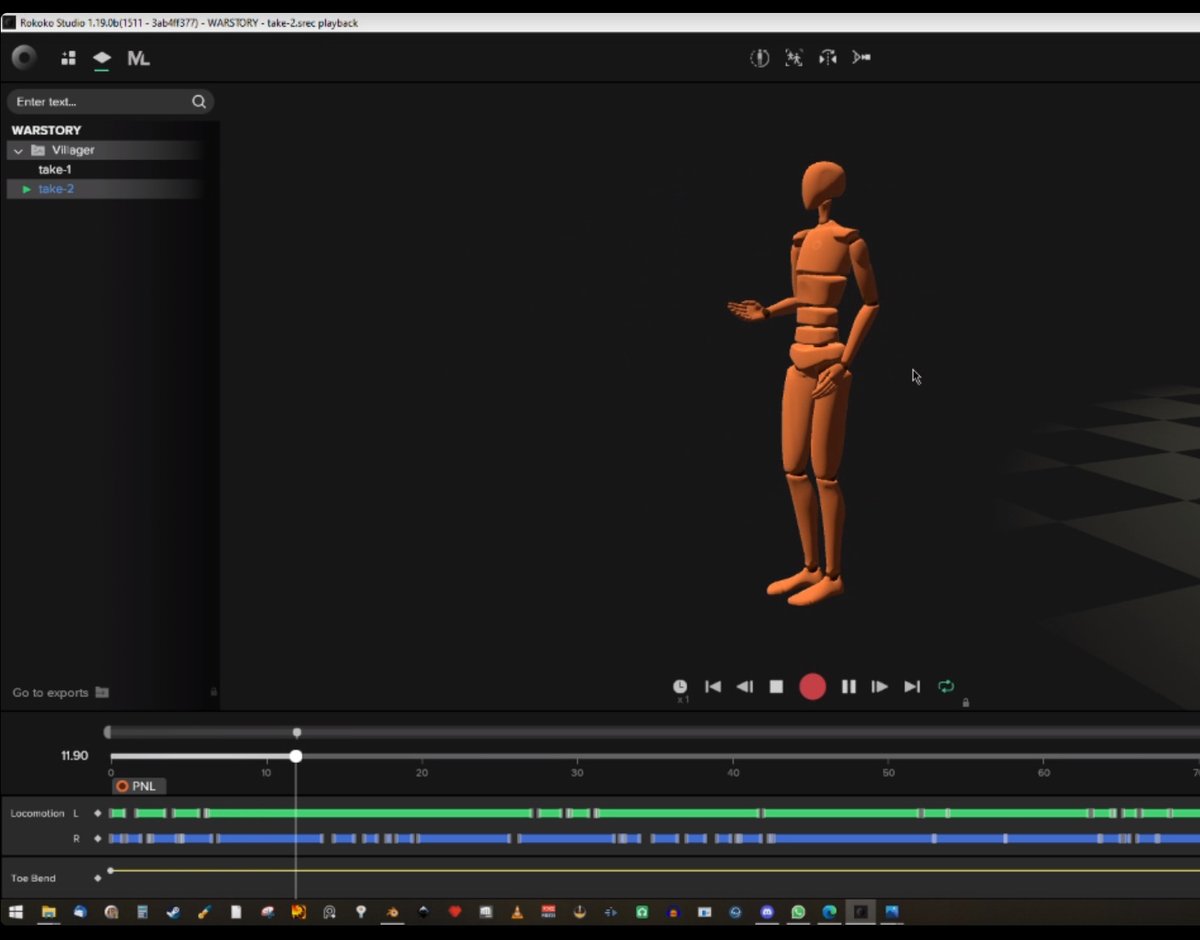
Task: Click the green Locomotion L track bar
Action: point(654,813)
